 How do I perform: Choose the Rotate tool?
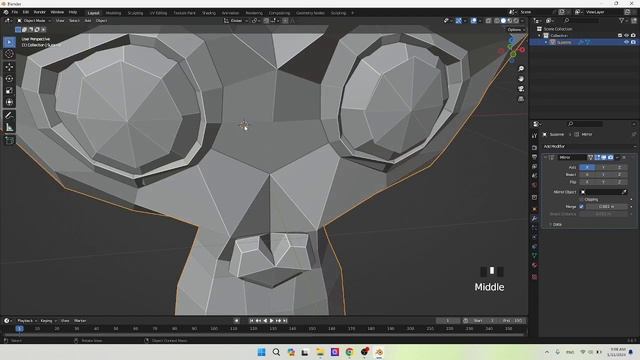click(9, 79)
